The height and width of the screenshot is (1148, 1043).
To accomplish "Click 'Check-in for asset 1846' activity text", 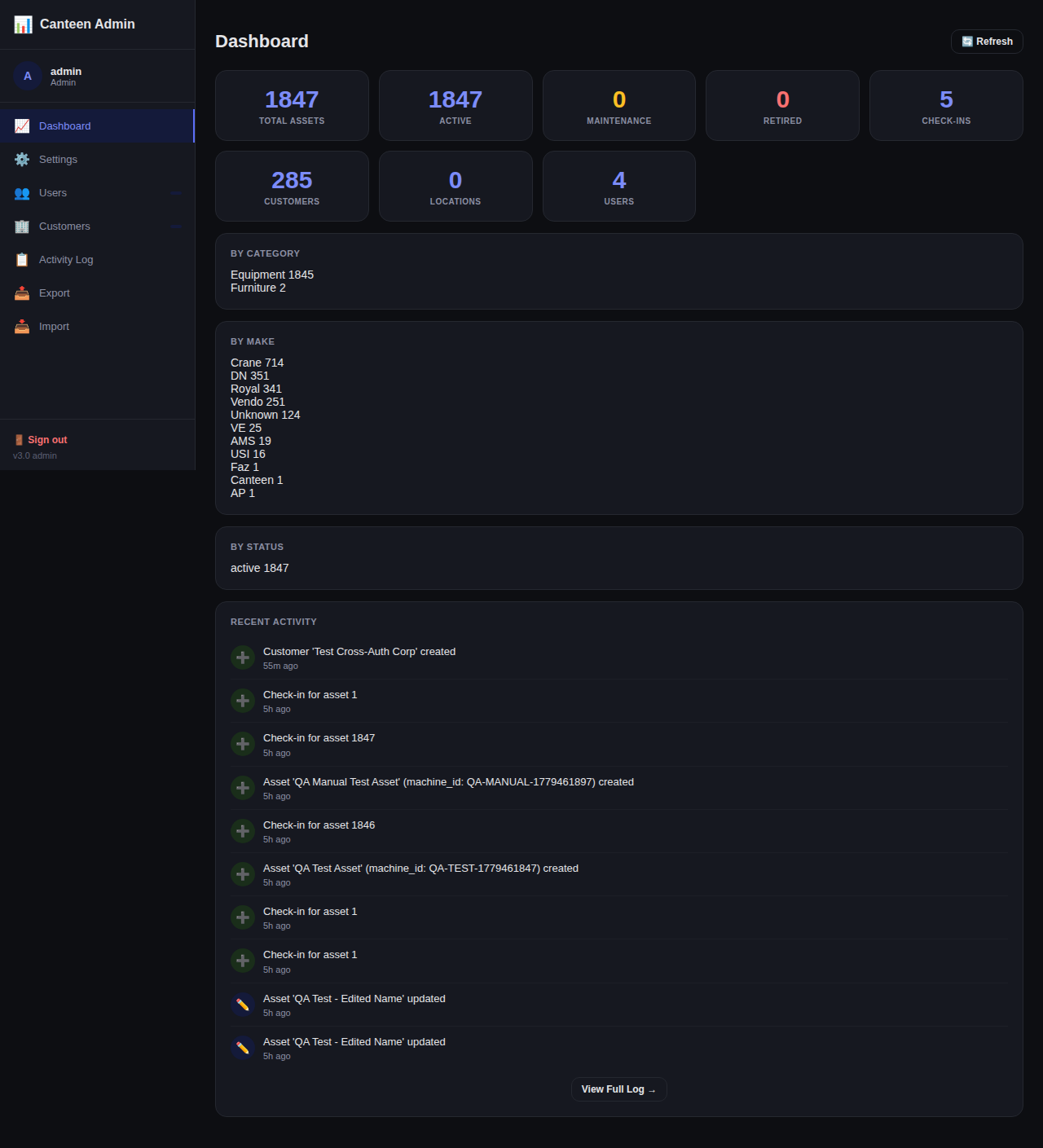I will coord(319,825).
